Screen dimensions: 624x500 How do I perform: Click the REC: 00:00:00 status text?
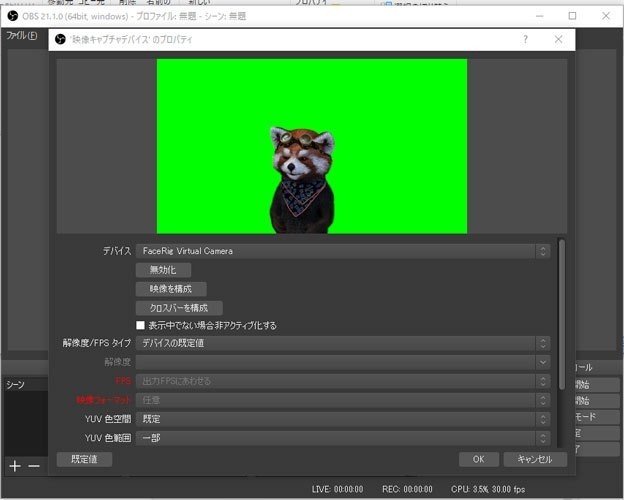407,489
